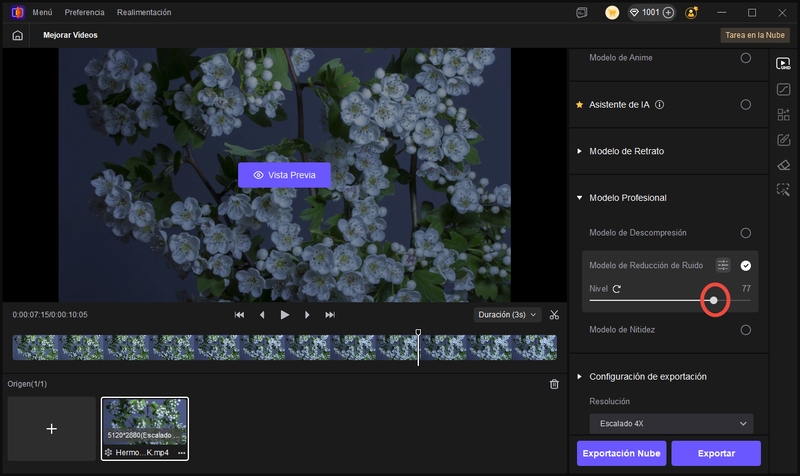Select the Mejorar Vídeos tab
This screenshot has height=476, width=800.
click(70, 35)
